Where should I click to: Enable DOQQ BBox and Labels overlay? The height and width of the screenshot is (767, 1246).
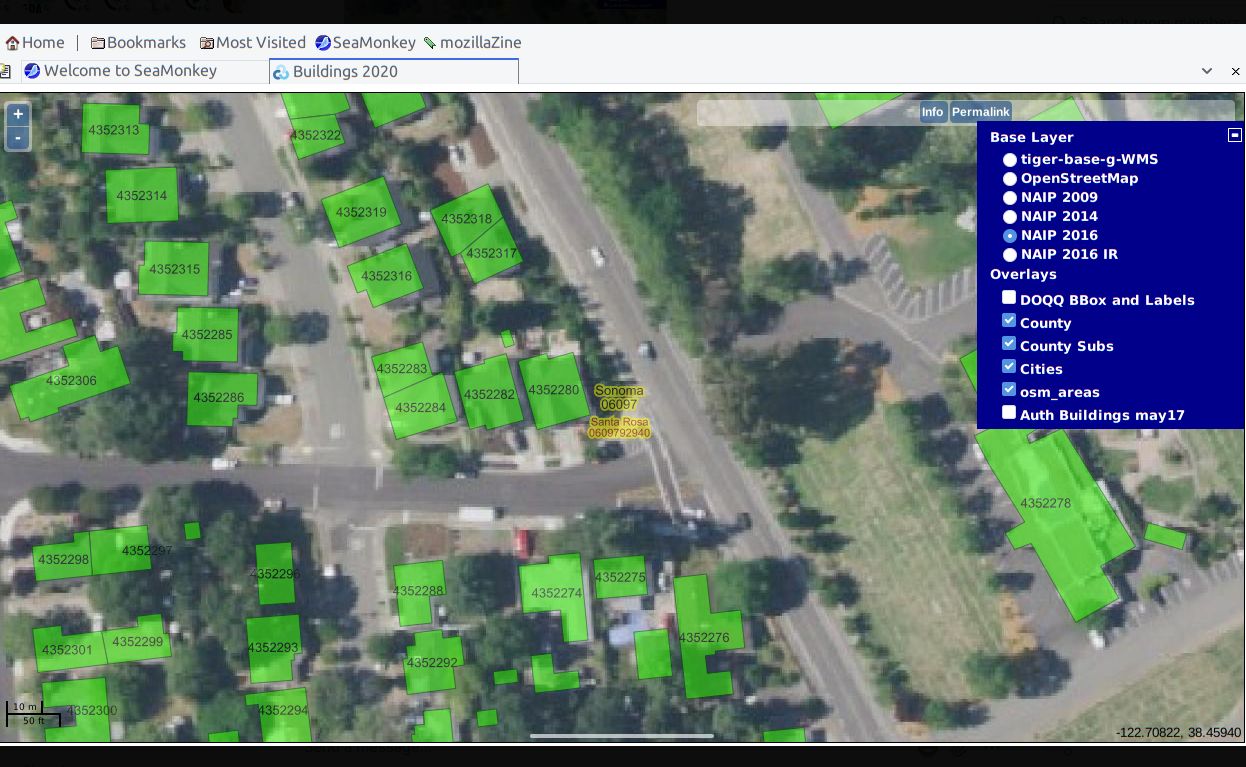pos(1009,298)
